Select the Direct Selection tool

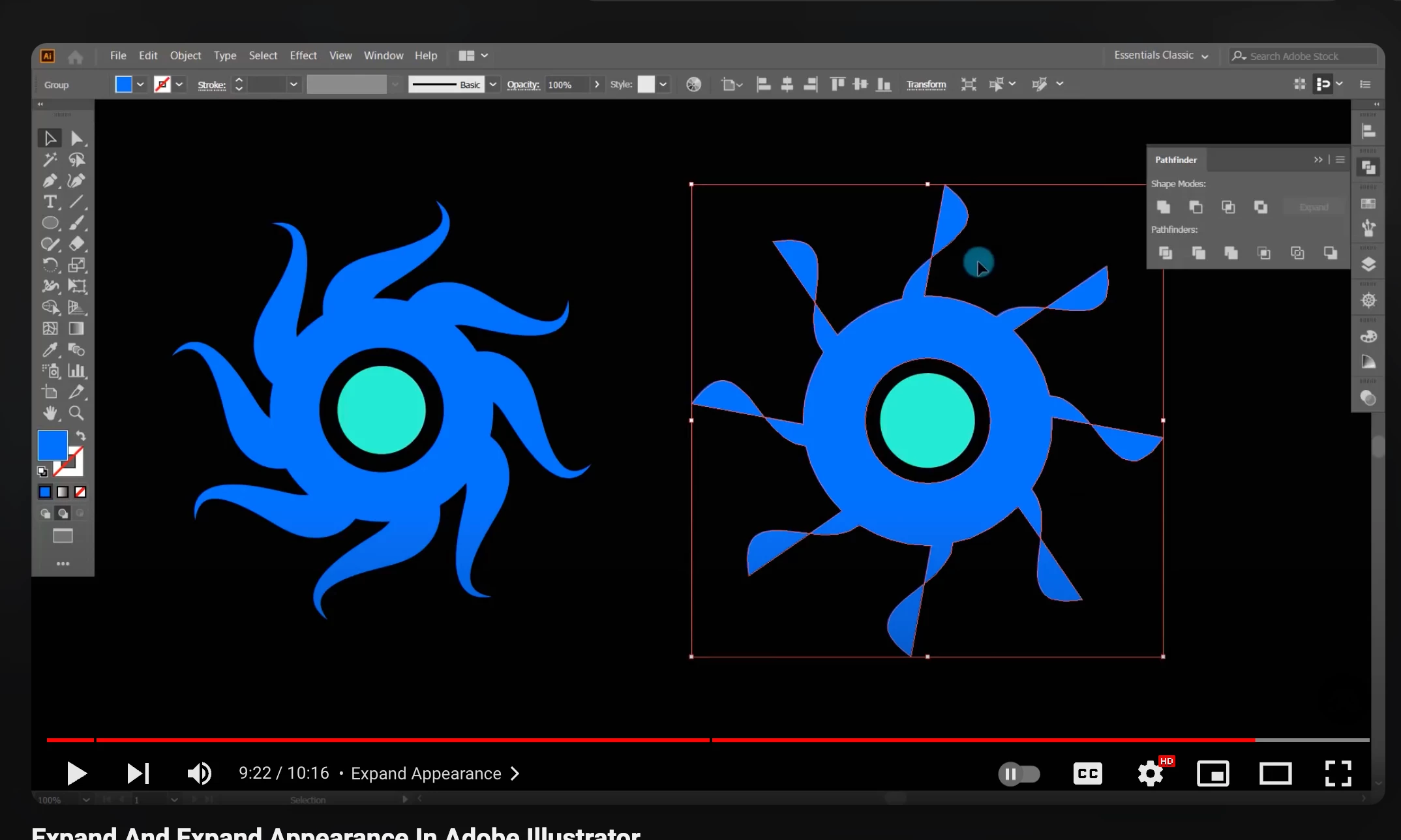tap(77, 138)
